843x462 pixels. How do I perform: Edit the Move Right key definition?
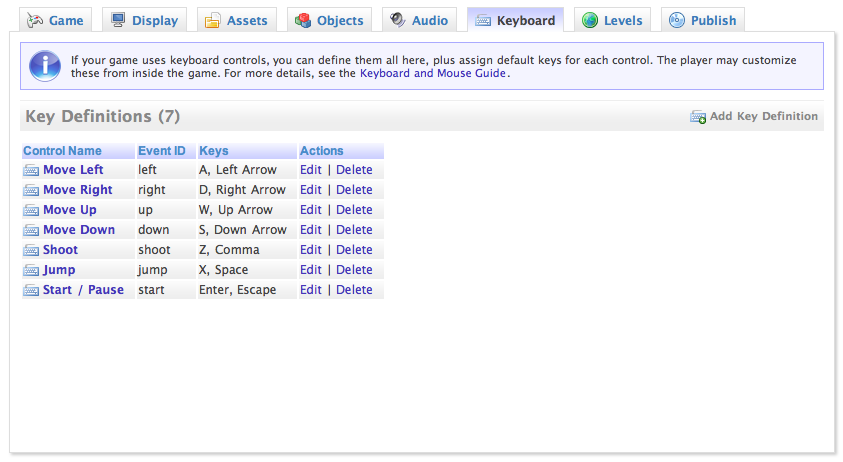[311, 190]
